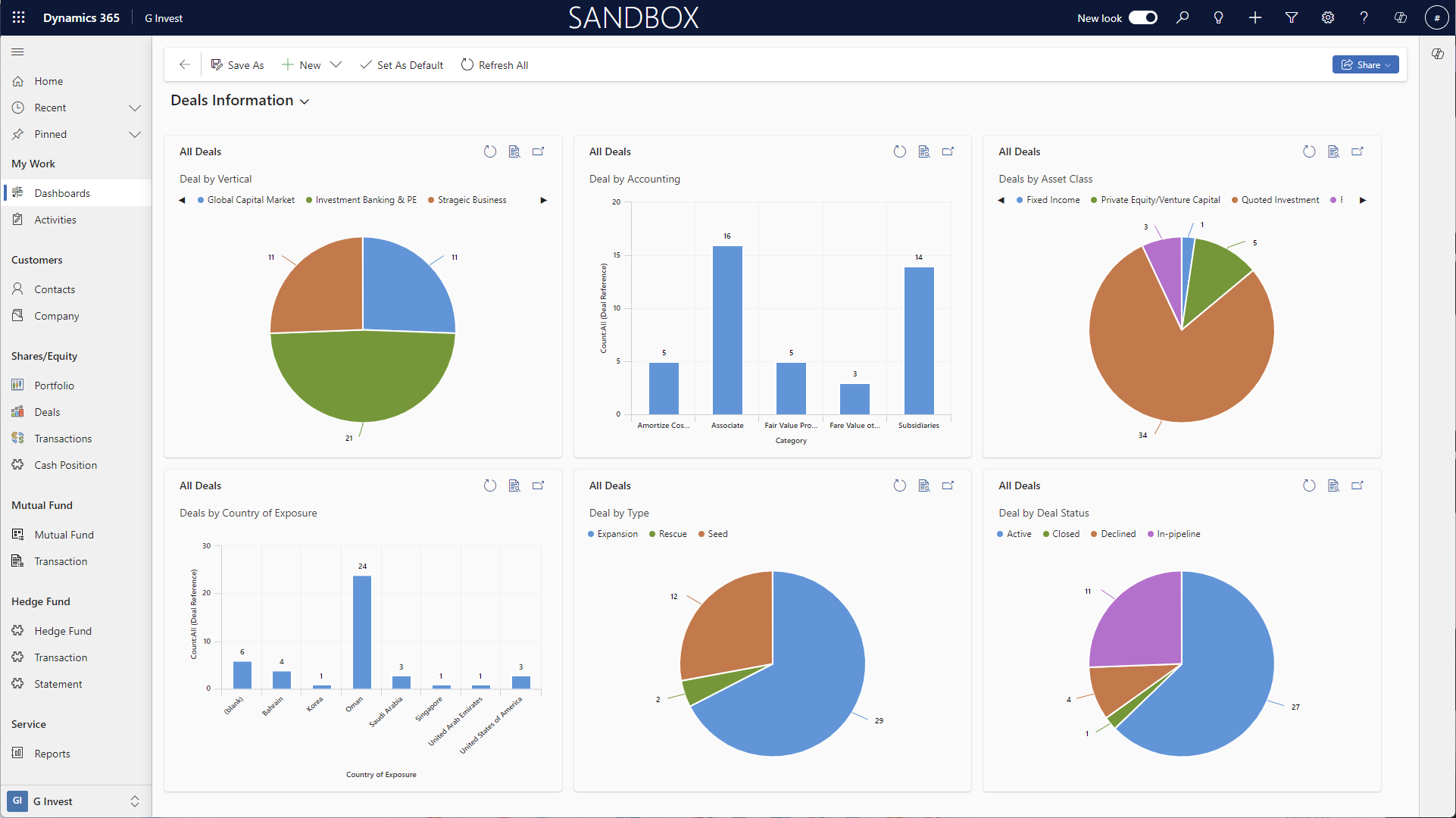1456x818 pixels.
Task: Click the Oman bar in the Country chart
Action: click(362, 632)
